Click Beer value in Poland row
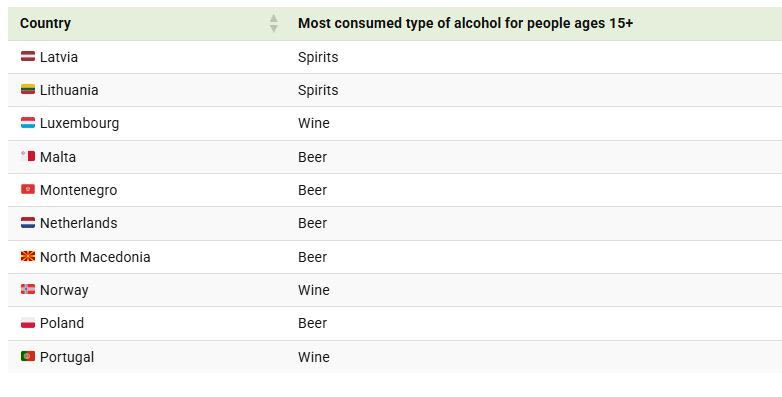 (x=312, y=323)
